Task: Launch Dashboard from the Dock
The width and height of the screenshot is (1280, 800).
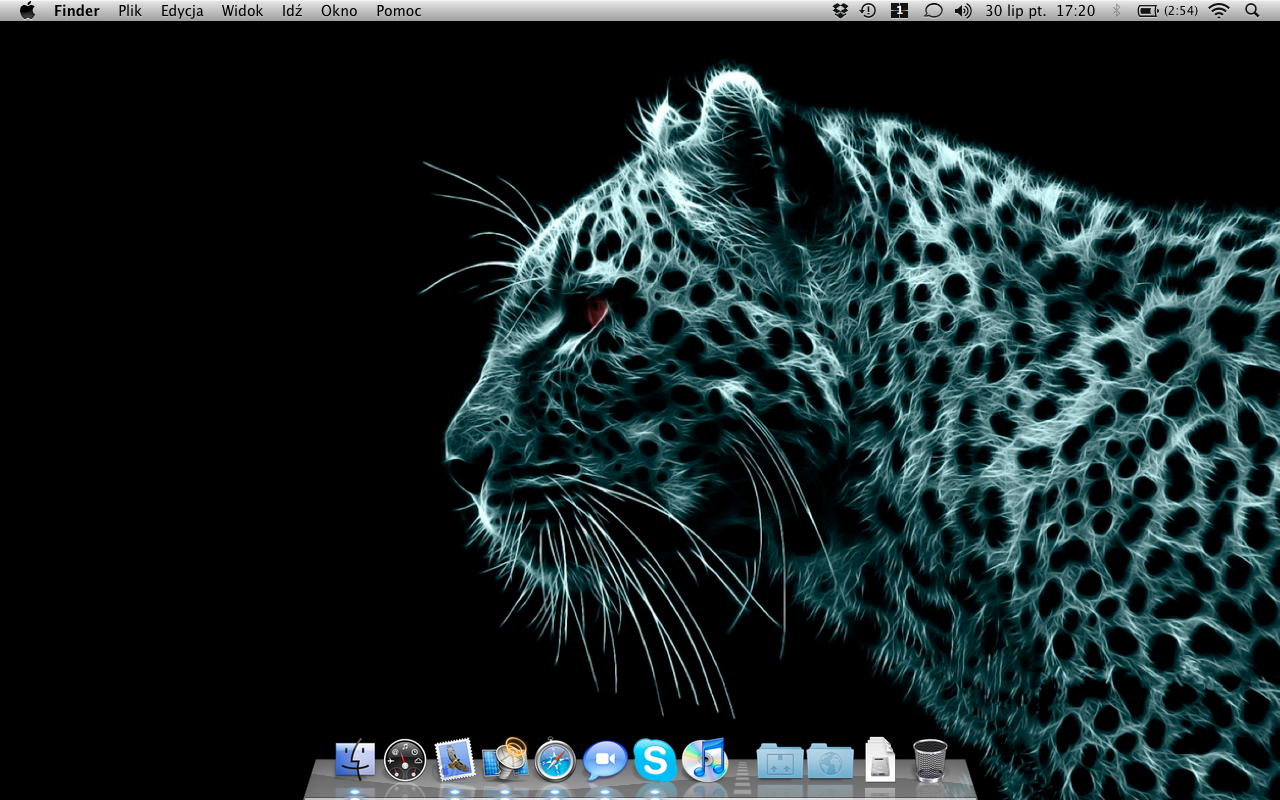Action: point(405,761)
